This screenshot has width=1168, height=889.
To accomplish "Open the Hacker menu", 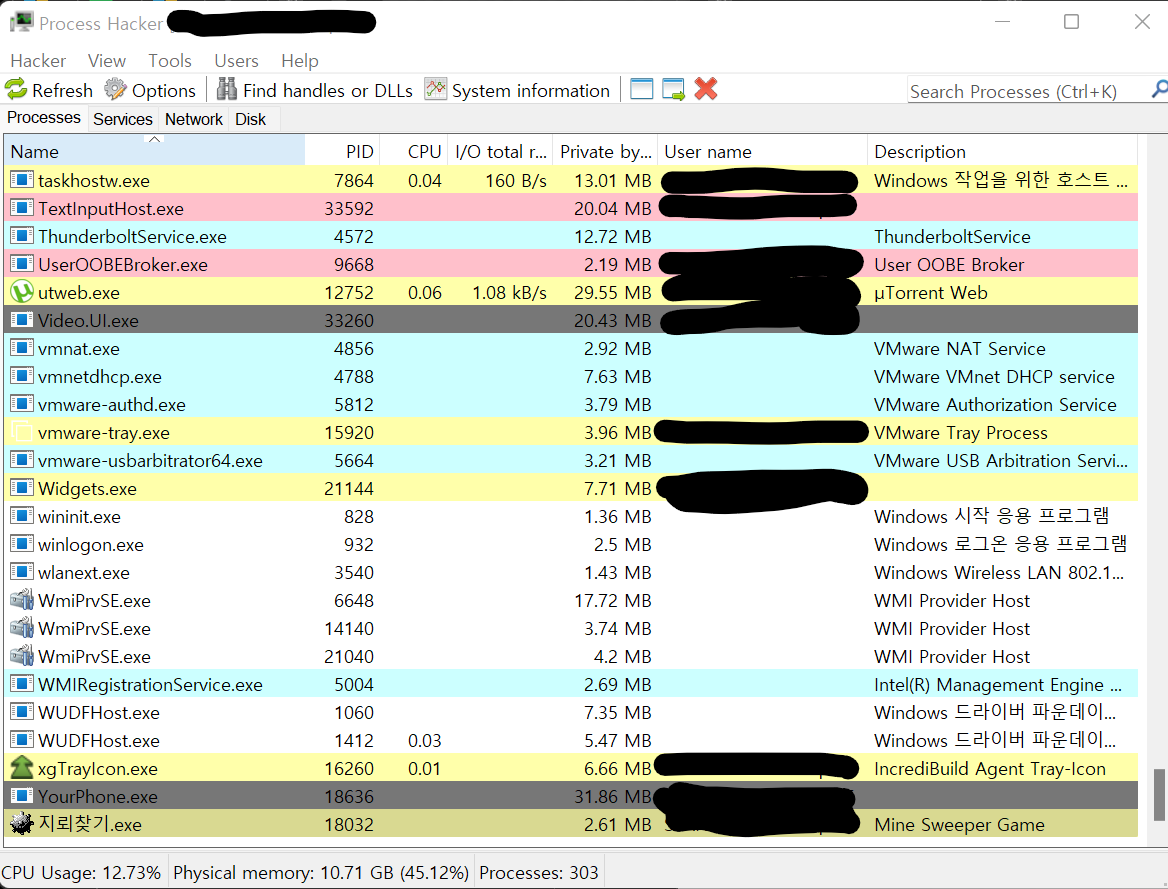I will [x=38, y=60].
